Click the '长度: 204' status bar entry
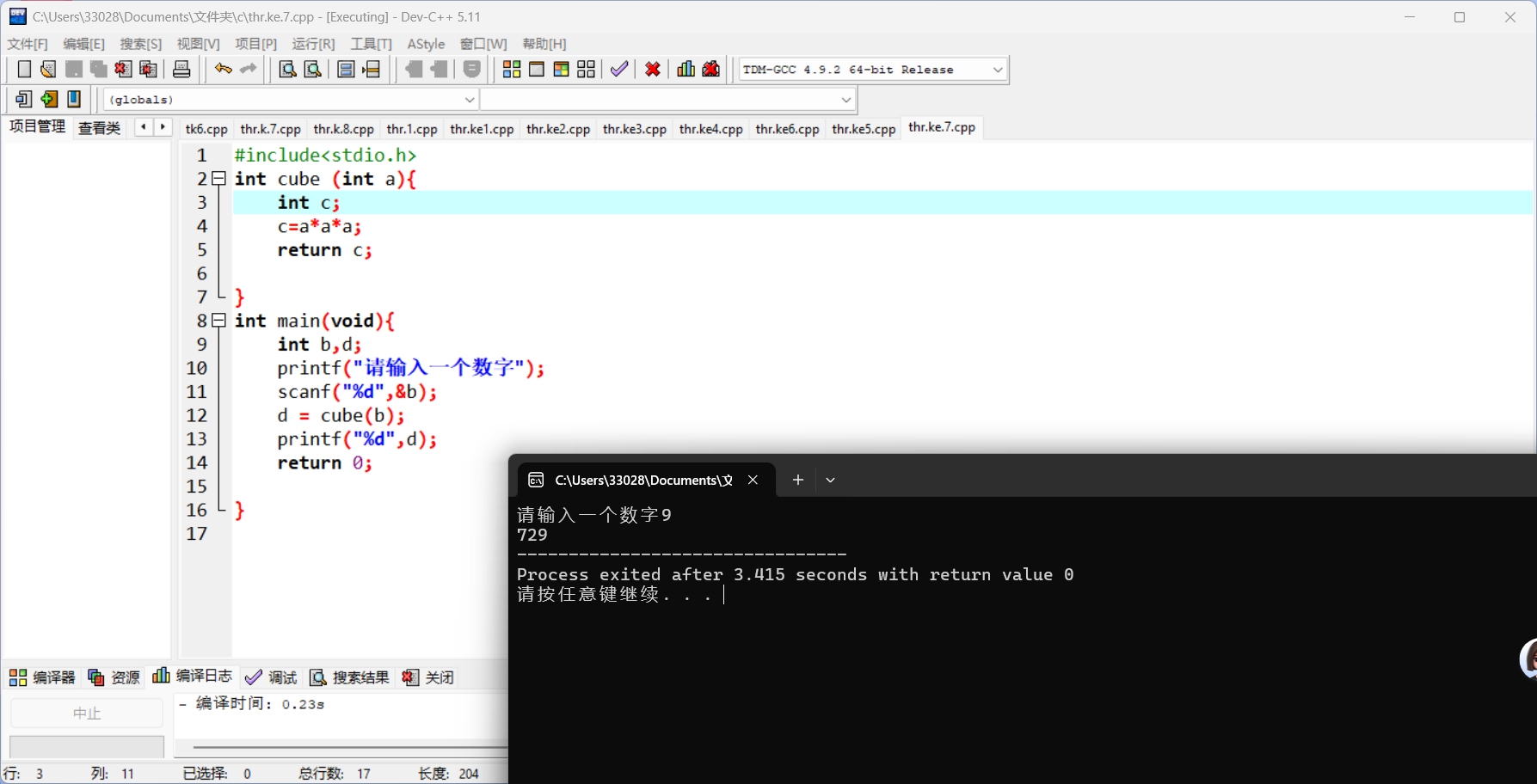Image resolution: width=1537 pixels, height=784 pixels. coord(449,774)
